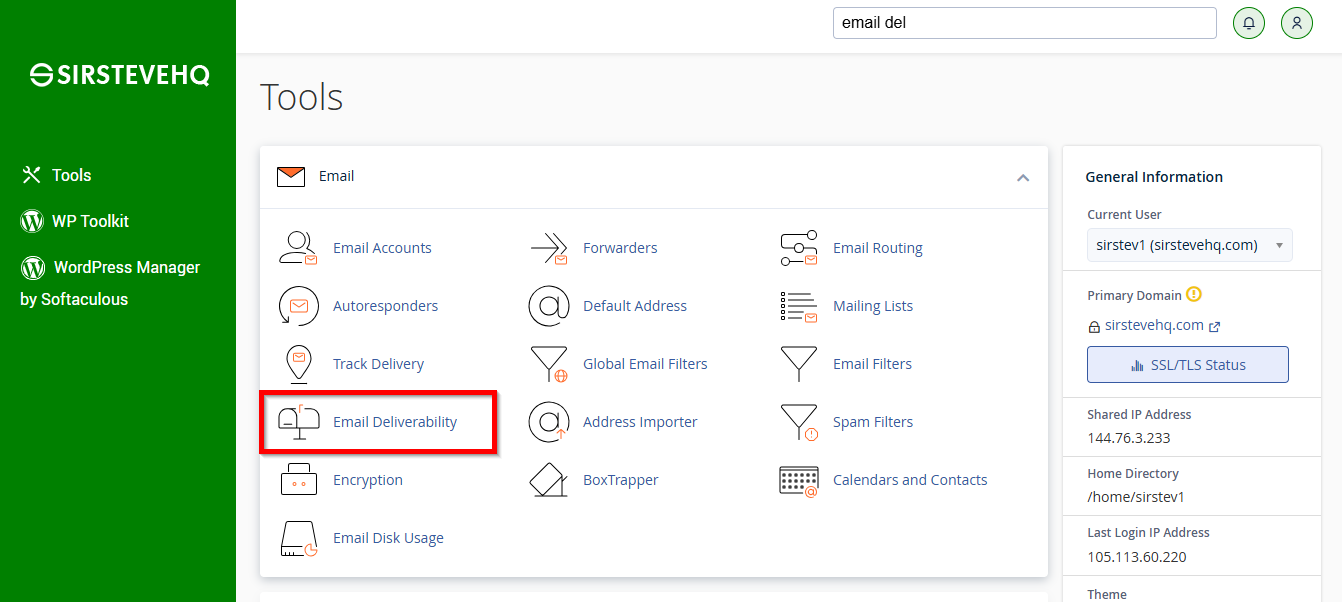The image size is (1342, 602).
Task: Open the Email Disk Usage link
Action: [388, 538]
